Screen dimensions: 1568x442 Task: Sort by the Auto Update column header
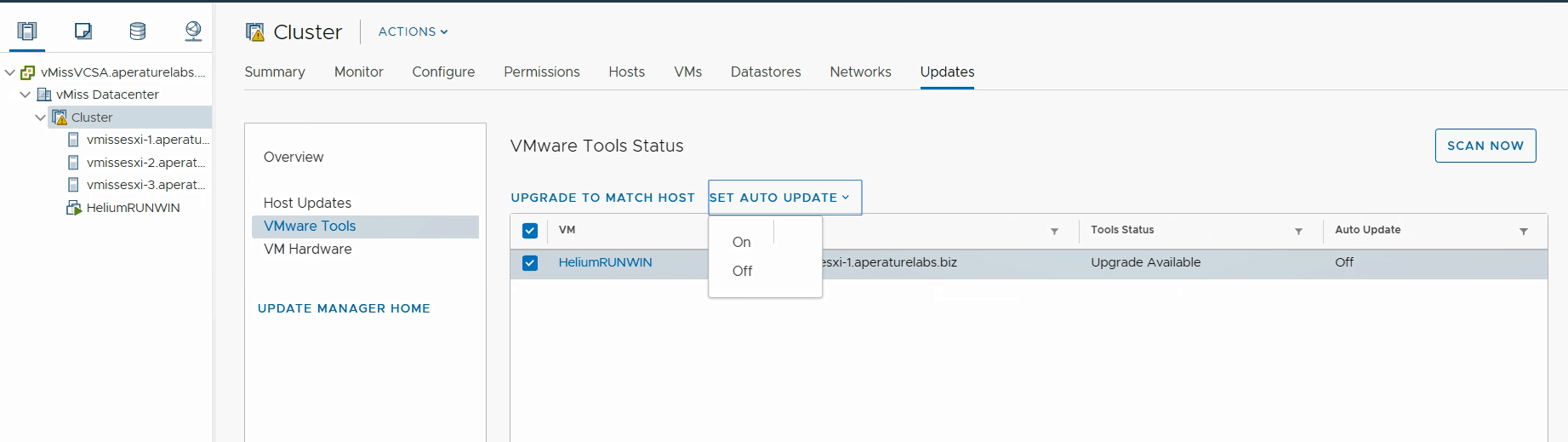click(1367, 230)
